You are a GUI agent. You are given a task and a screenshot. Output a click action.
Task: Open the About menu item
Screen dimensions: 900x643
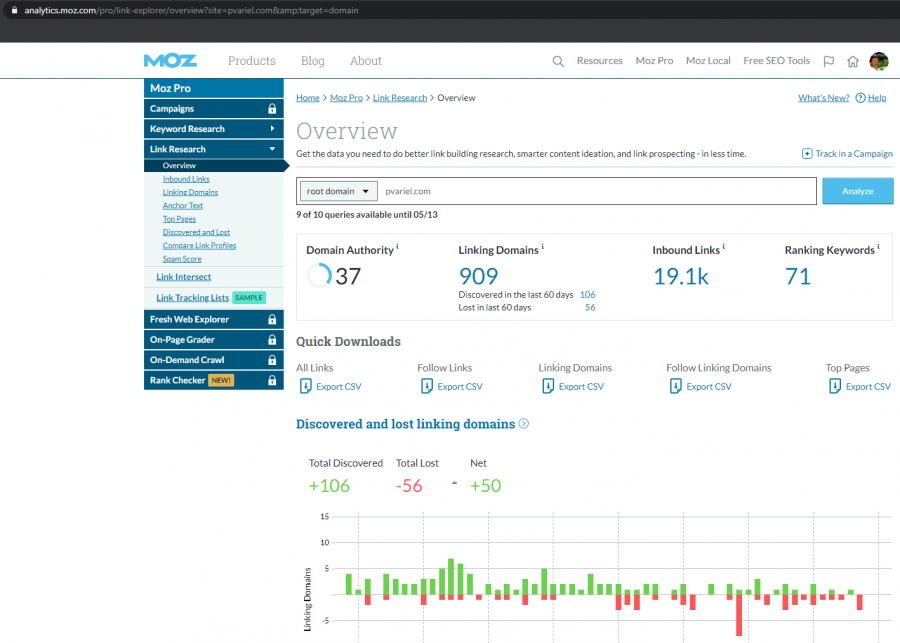pyautogui.click(x=366, y=61)
